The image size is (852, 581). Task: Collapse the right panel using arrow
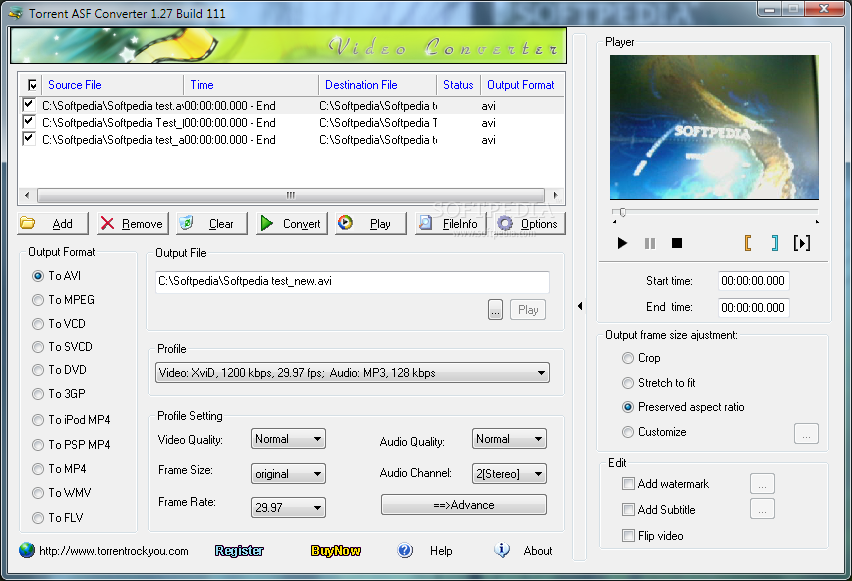tap(580, 306)
